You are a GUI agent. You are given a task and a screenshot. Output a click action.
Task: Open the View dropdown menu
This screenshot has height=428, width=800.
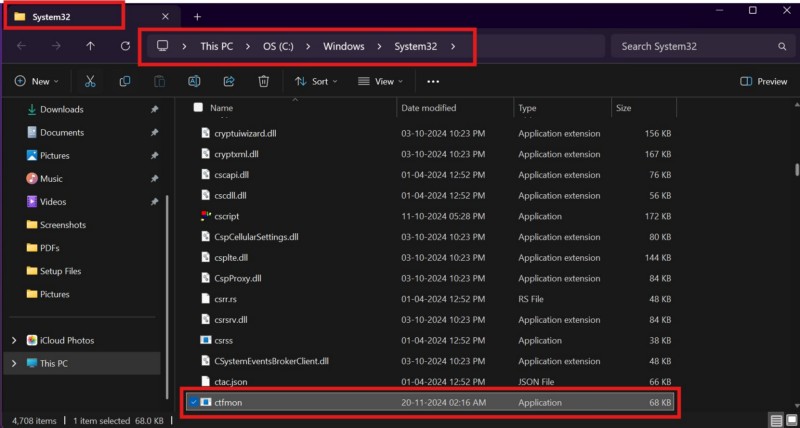[x=381, y=81]
